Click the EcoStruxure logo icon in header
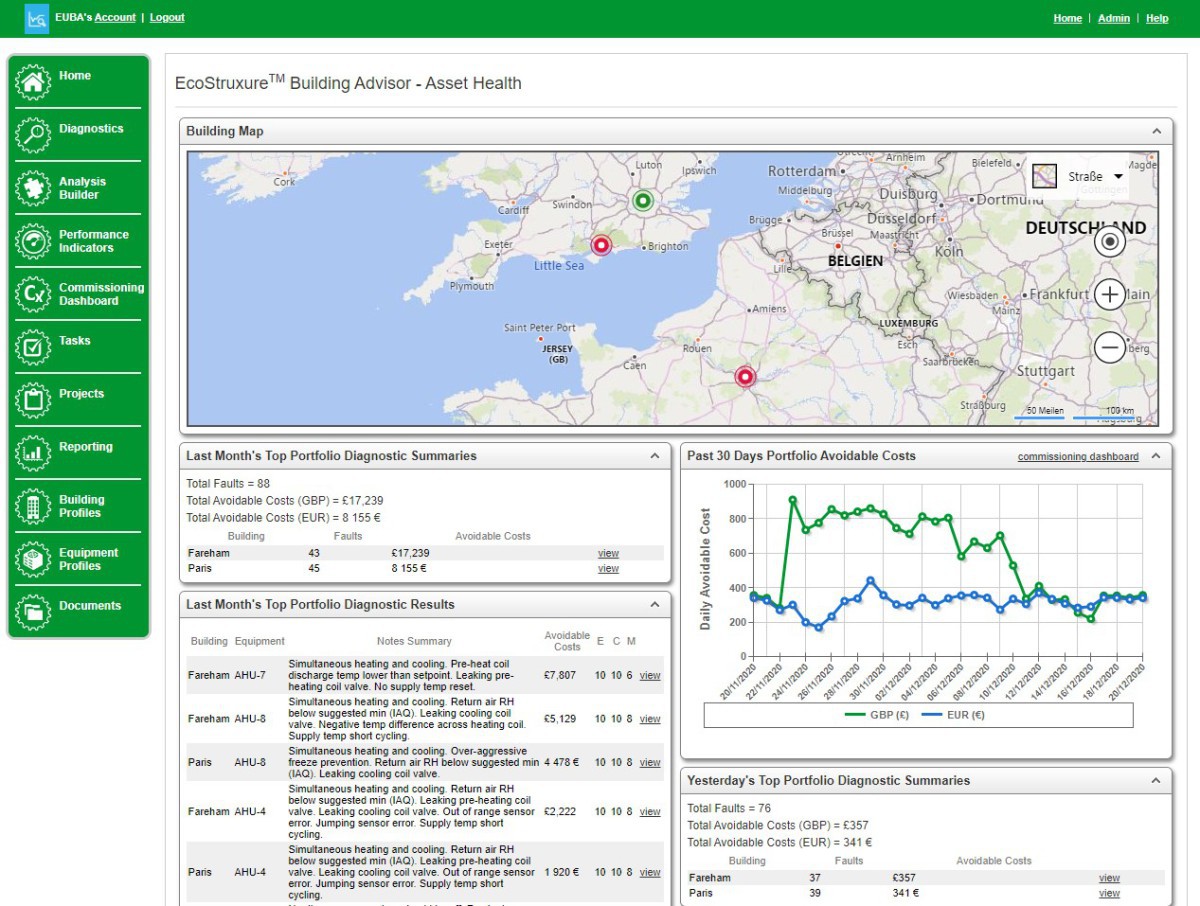This screenshot has height=906, width=1200. coord(37,18)
